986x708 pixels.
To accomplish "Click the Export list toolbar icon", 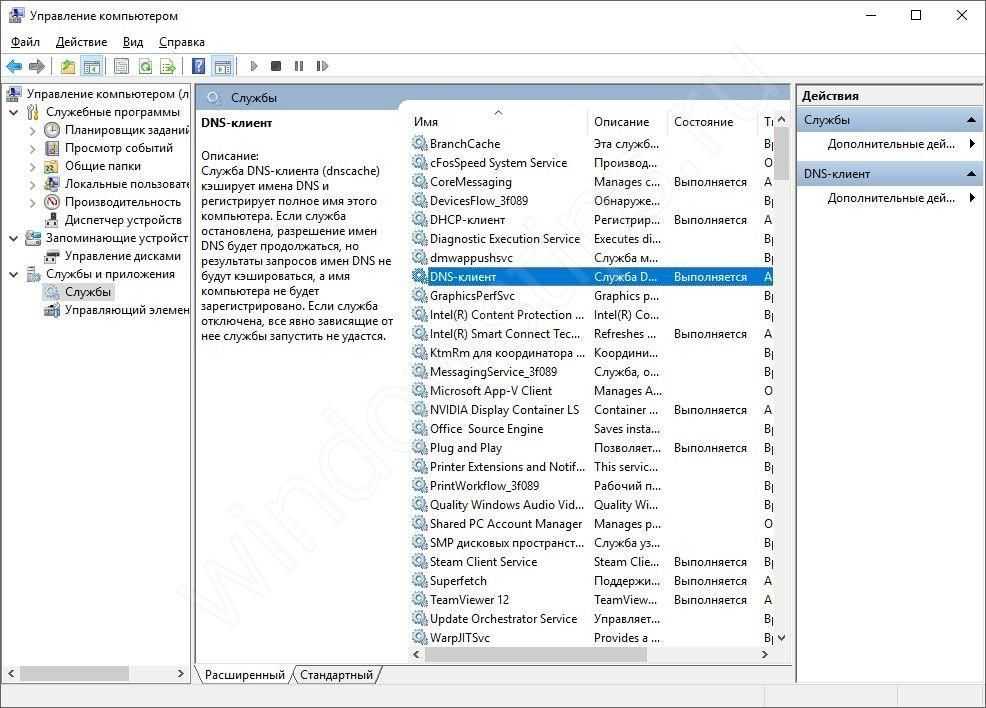I will click(168, 66).
